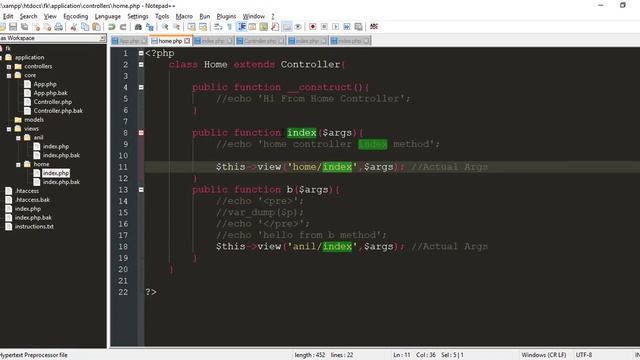This screenshot has height=360, width=640.
Task: Select the models folder
Action: (34, 120)
